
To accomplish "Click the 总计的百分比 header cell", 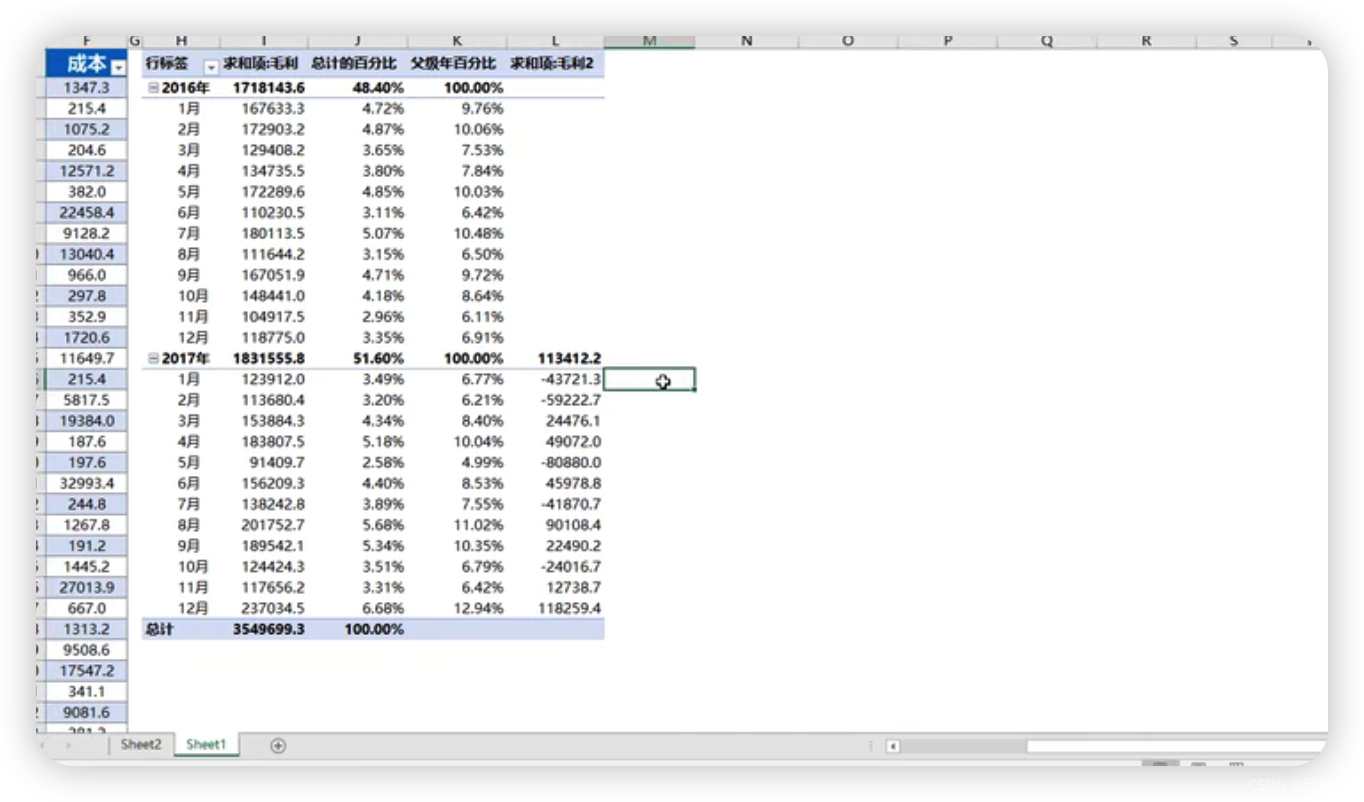I will click(x=357, y=64).
